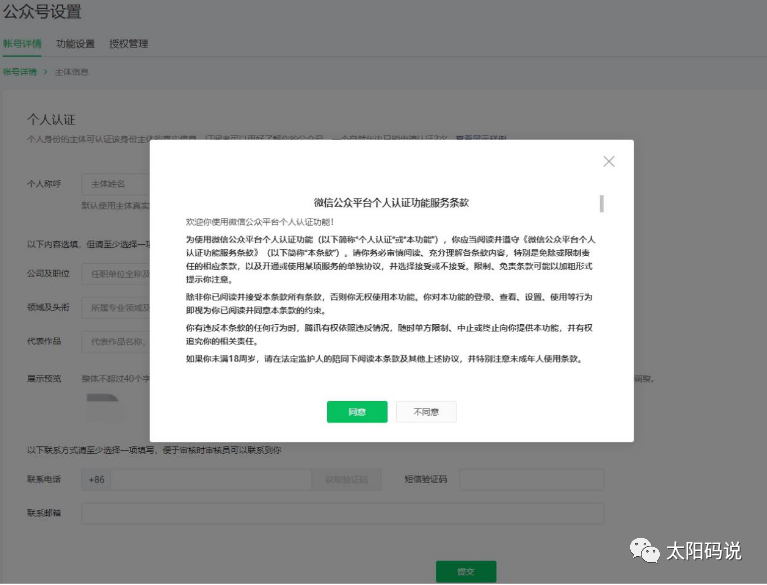
Task: Click the 获取验证码 button
Action: tap(346, 480)
